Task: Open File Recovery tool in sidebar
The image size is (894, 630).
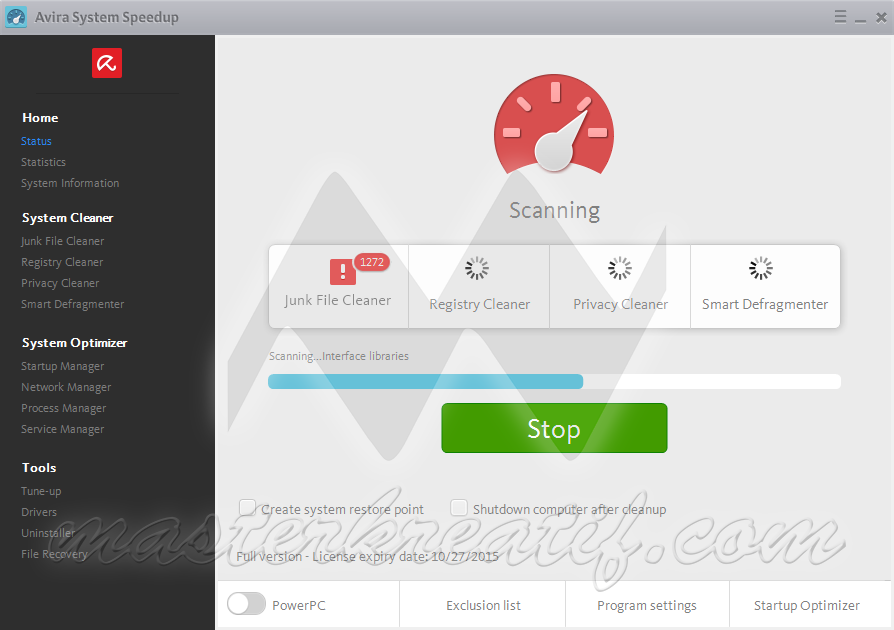Action: (54, 554)
